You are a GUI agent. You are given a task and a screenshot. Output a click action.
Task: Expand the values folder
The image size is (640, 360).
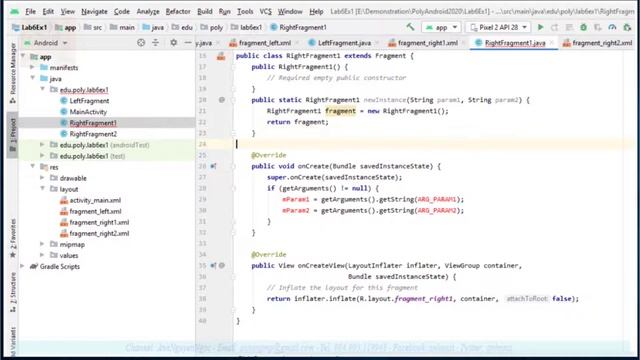coord(42,255)
